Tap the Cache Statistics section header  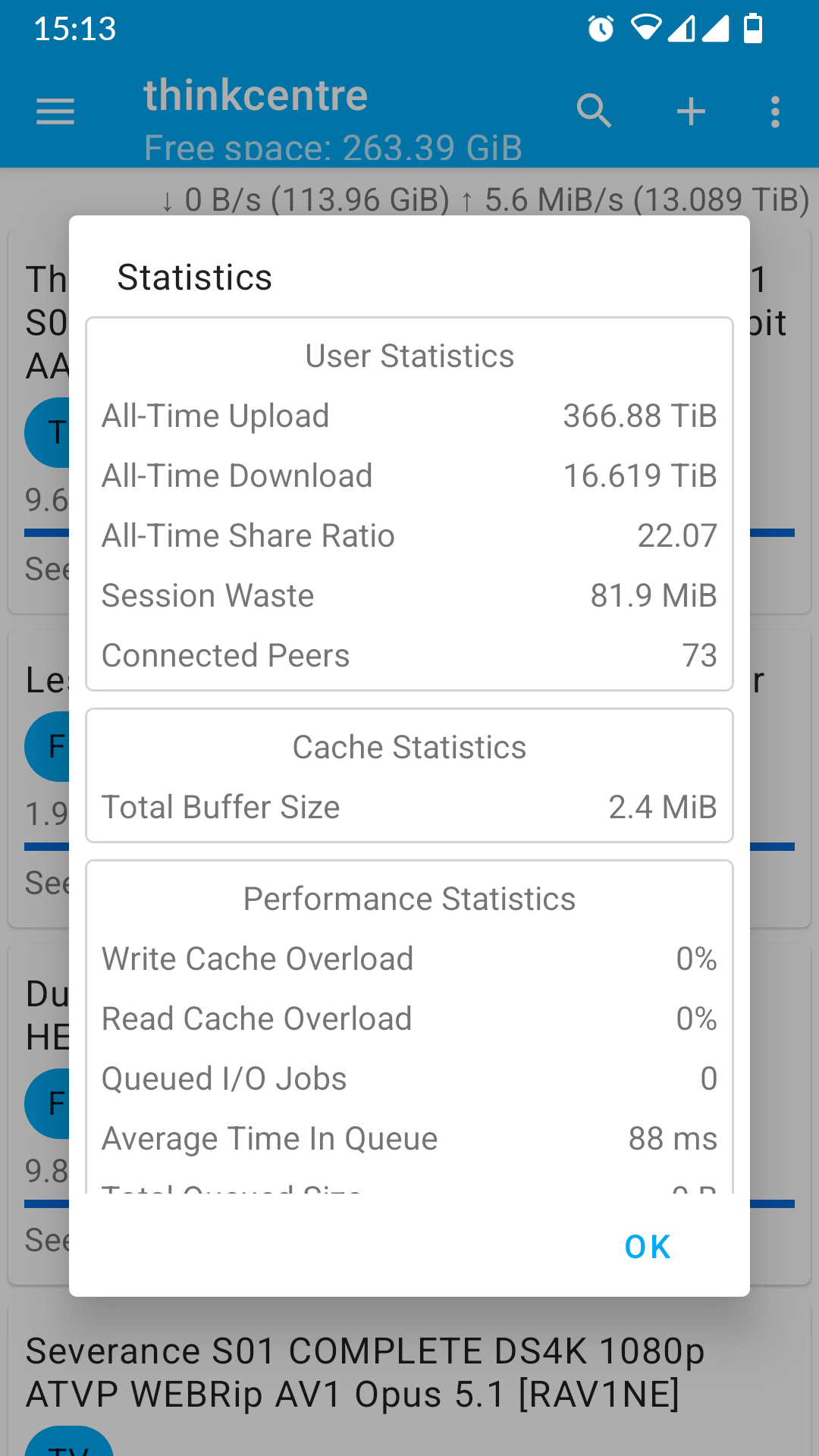click(x=409, y=748)
